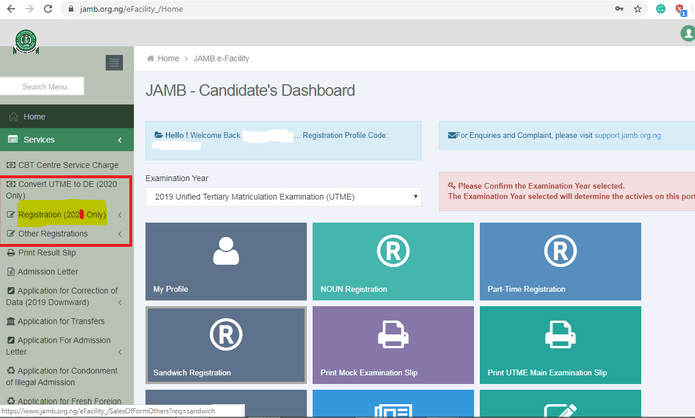Open Application For Admission Letter
Viewport: 695px width, 418px height.
(x=59, y=346)
